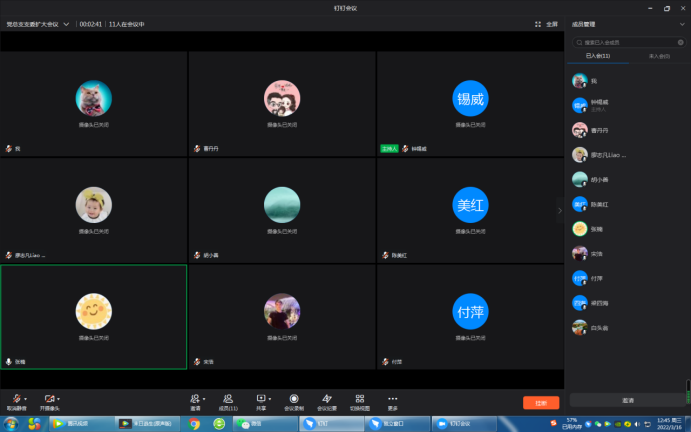
Task: Click the search joined members field
Action: (x=630, y=42)
